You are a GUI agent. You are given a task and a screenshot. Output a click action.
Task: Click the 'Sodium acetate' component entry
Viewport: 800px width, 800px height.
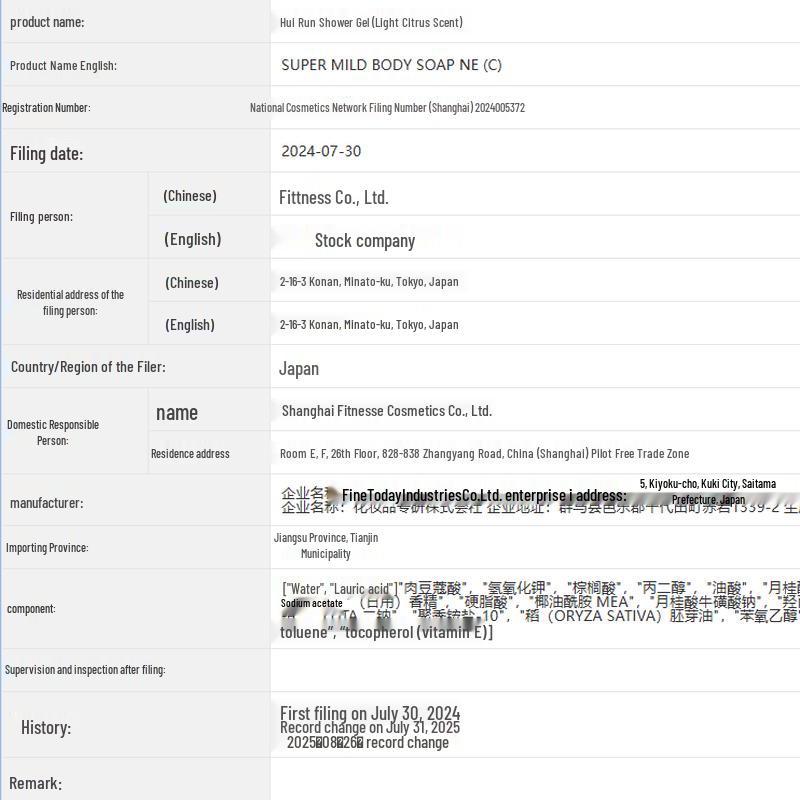(311, 603)
